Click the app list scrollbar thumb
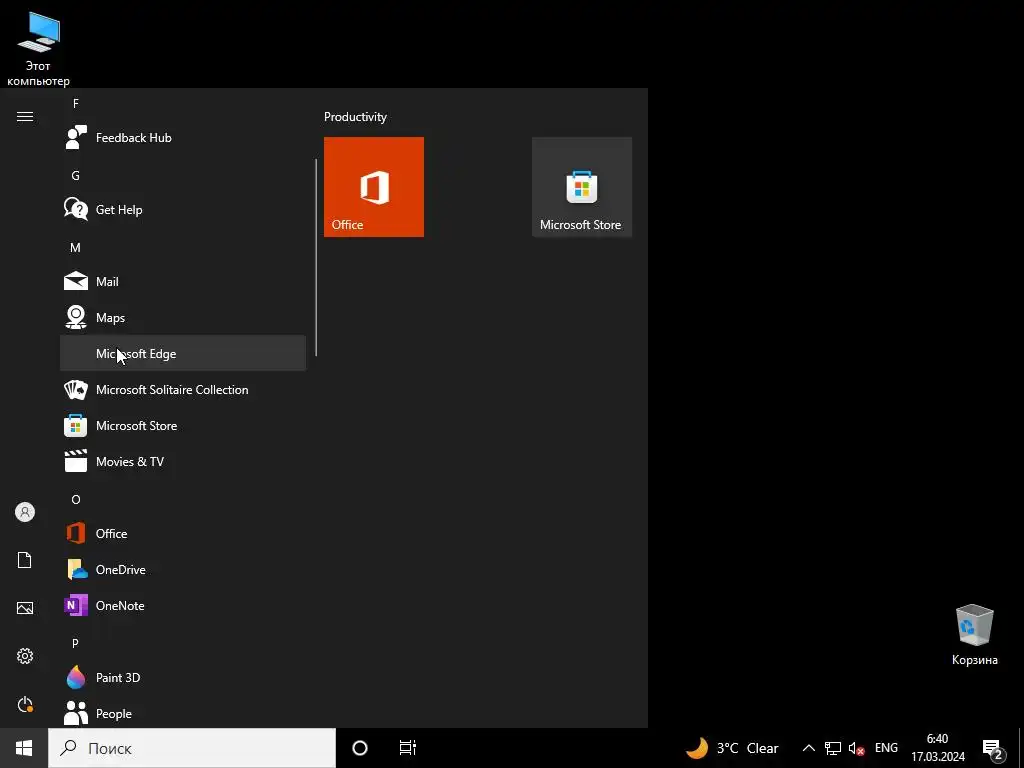1024x768 pixels. (316, 257)
